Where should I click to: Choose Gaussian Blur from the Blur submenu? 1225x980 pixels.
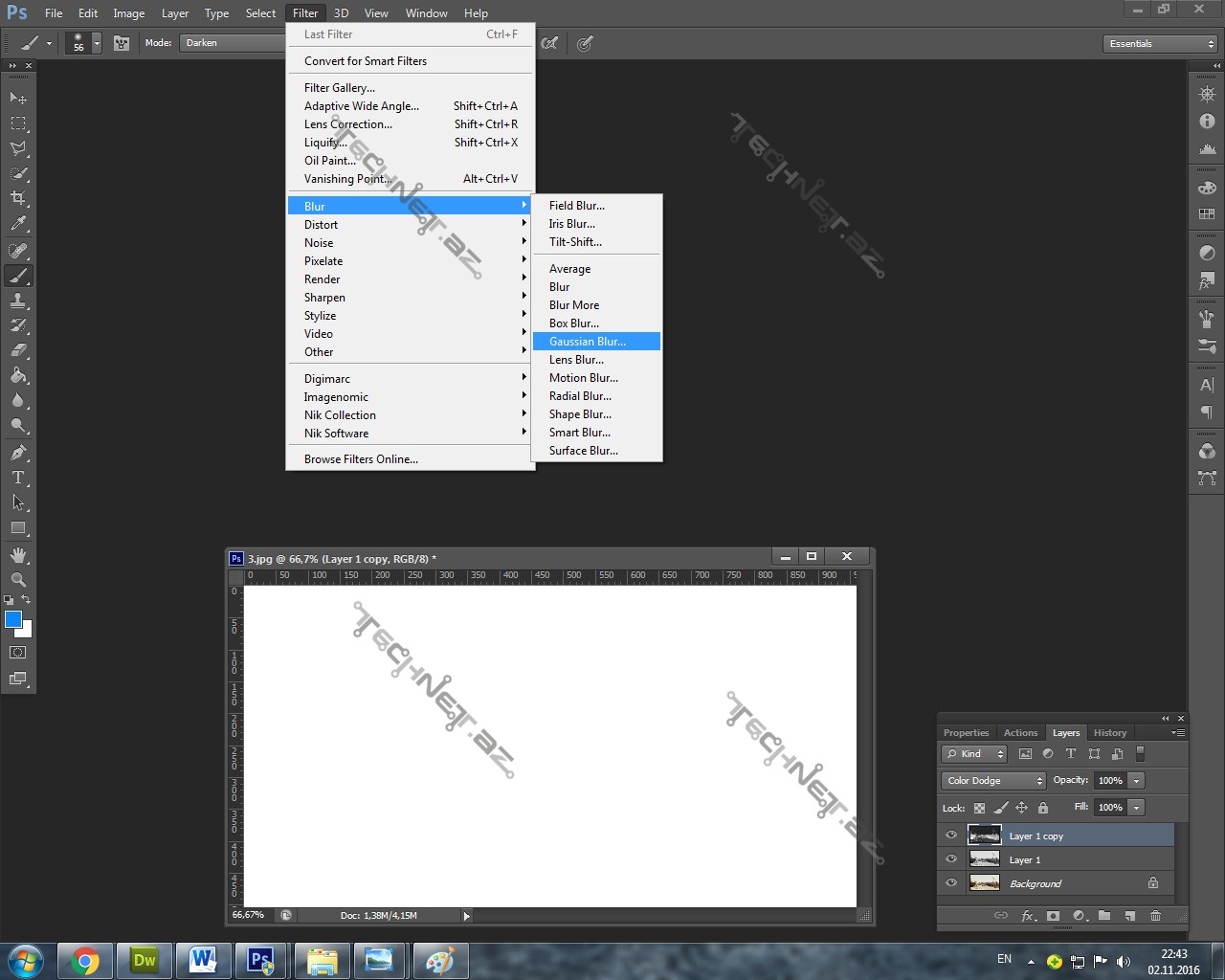click(x=588, y=342)
